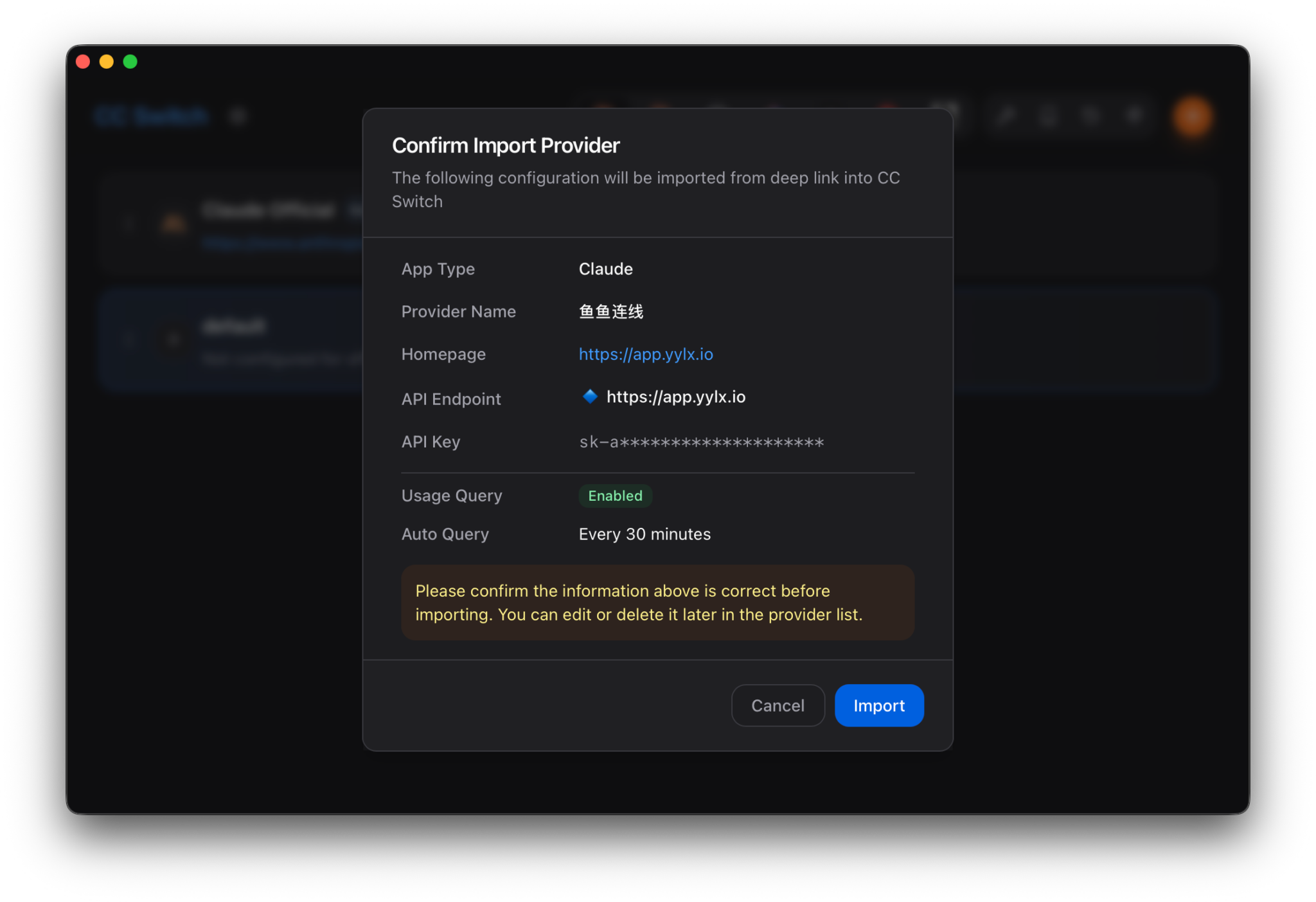Click the Confirm Import Provider title
The height and width of the screenshot is (902, 1316).
point(506,145)
